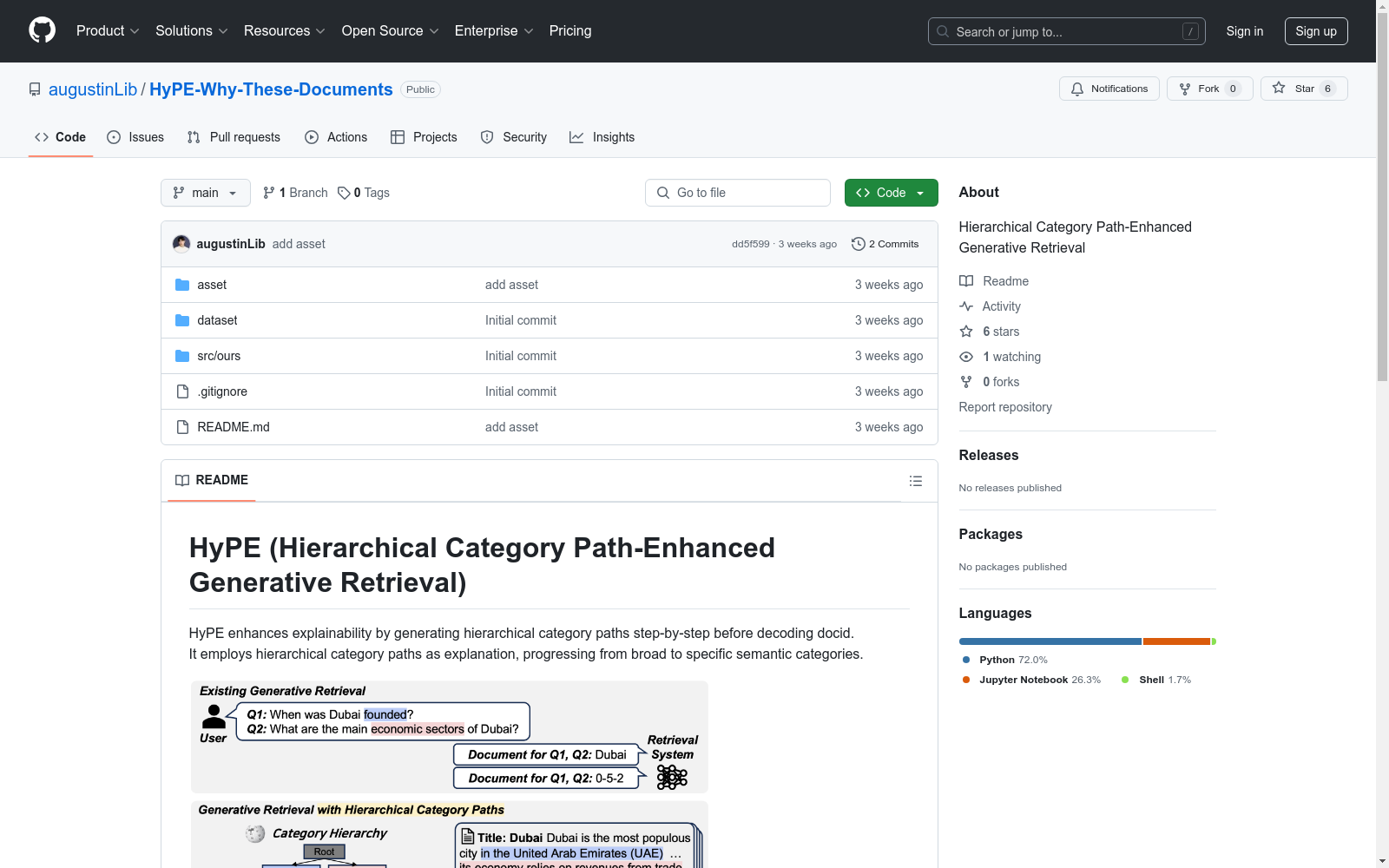This screenshot has width=1389, height=868.
Task: Click the README.md file icon
Action: click(x=182, y=427)
